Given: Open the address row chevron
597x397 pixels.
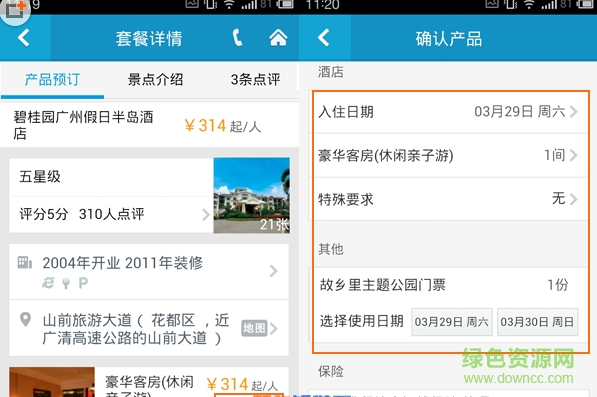Looking at the screenshot, I should tap(274, 328).
